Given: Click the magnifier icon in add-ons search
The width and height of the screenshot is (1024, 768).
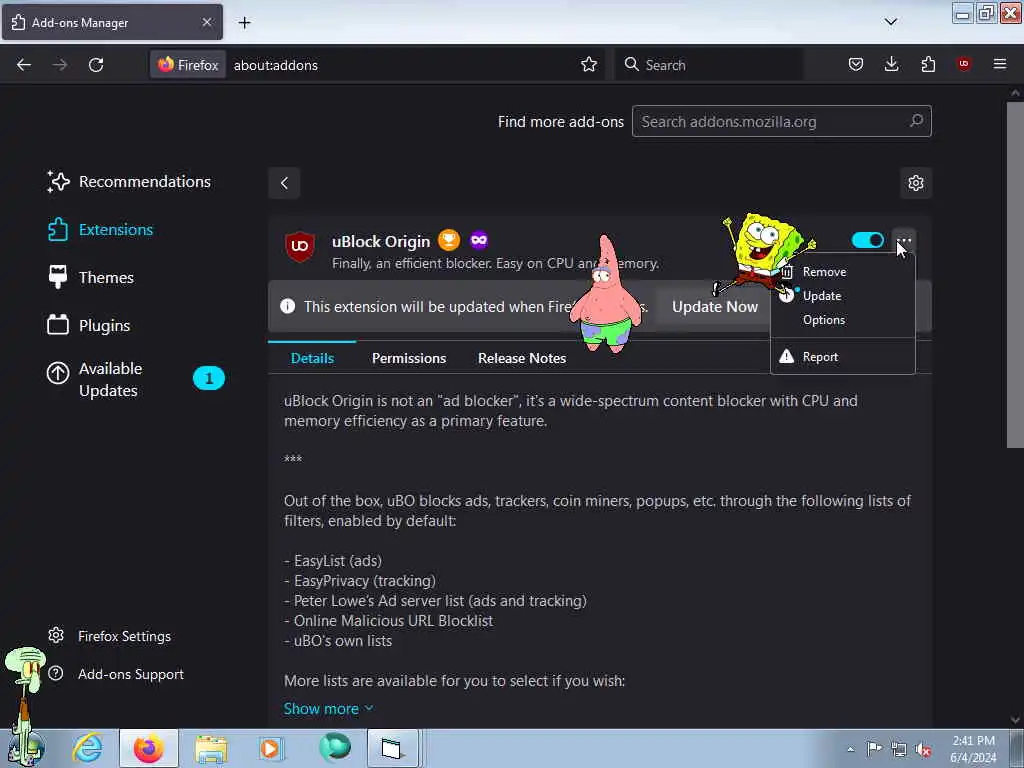Looking at the screenshot, I should tap(916, 121).
